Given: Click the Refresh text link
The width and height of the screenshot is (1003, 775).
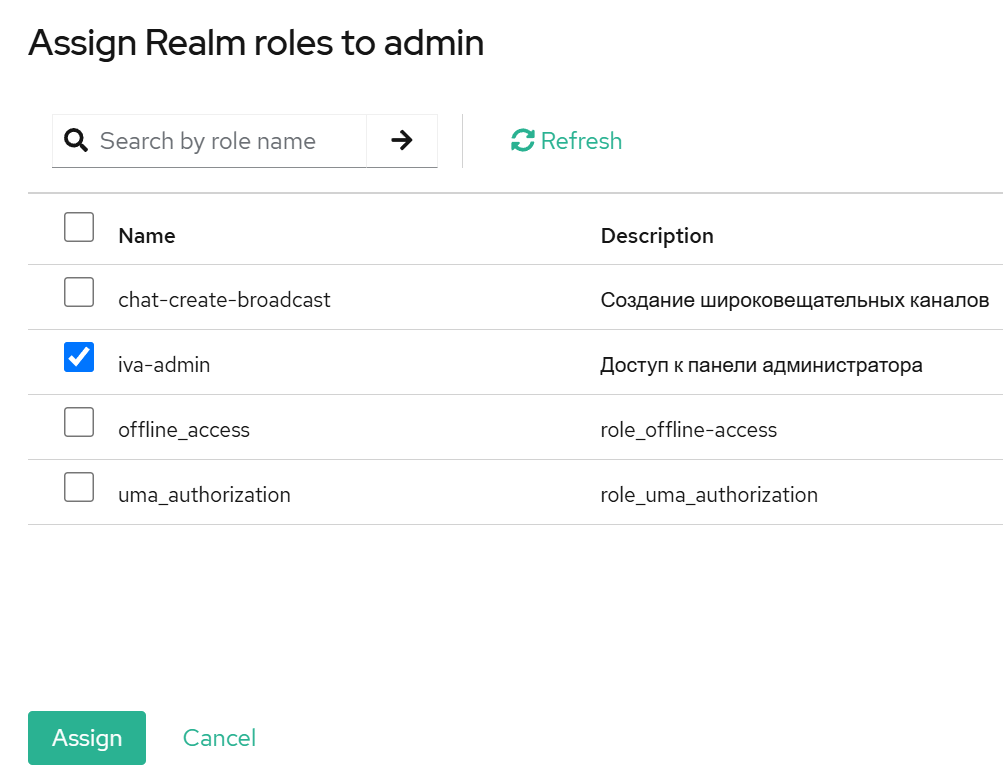Looking at the screenshot, I should click(580, 140).
